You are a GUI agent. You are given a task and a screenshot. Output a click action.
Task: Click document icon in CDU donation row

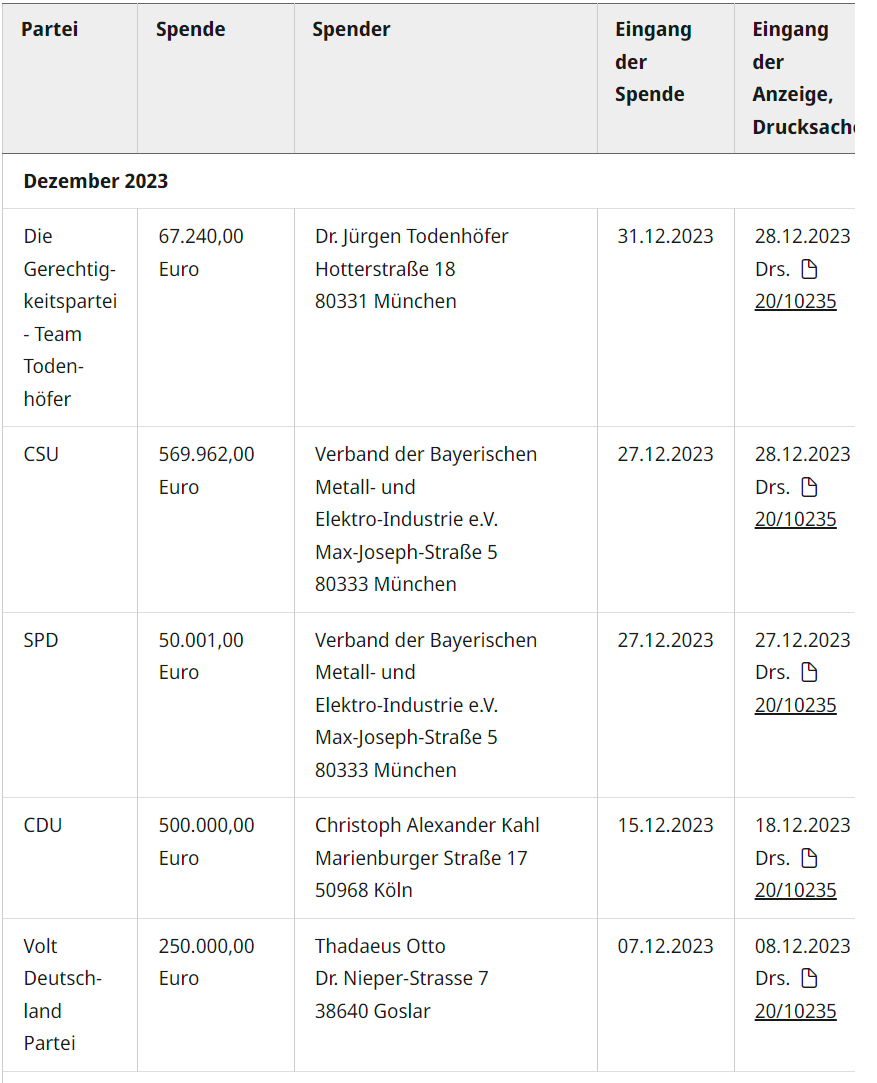(809, 859)
